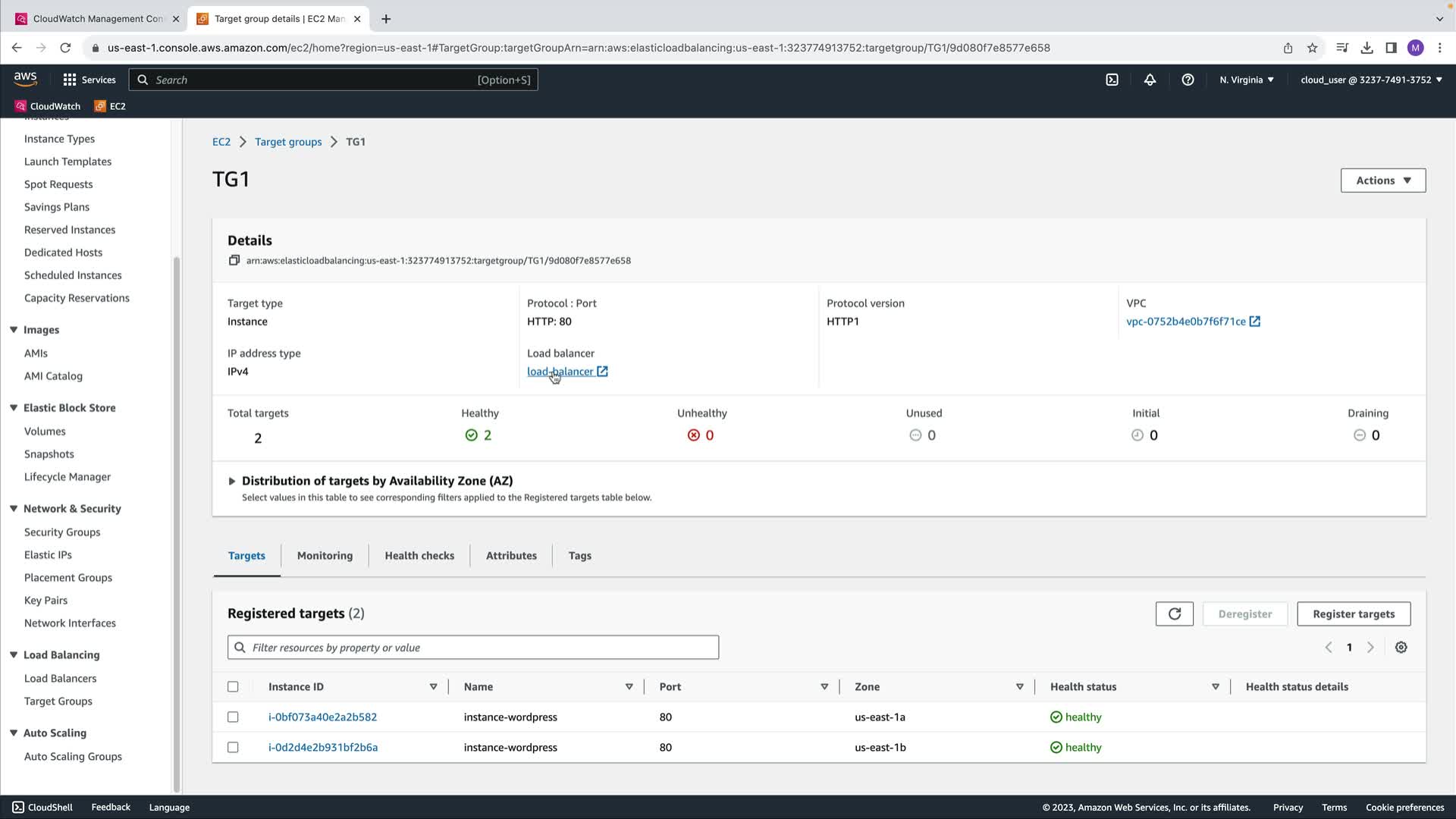Click the Register targets button

[1353, 613]
